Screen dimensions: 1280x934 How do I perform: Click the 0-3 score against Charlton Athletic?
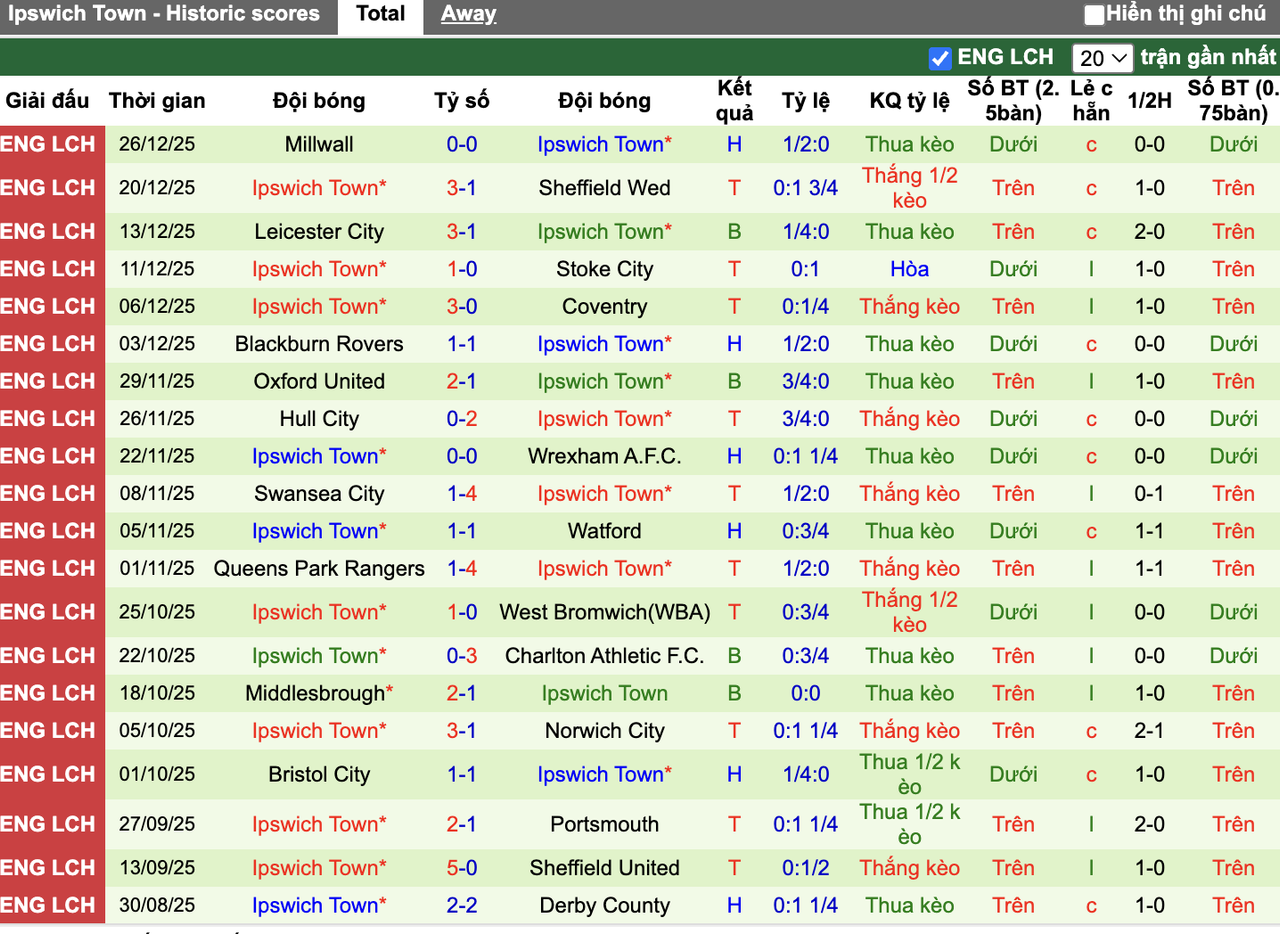click(x=462, y=656)
